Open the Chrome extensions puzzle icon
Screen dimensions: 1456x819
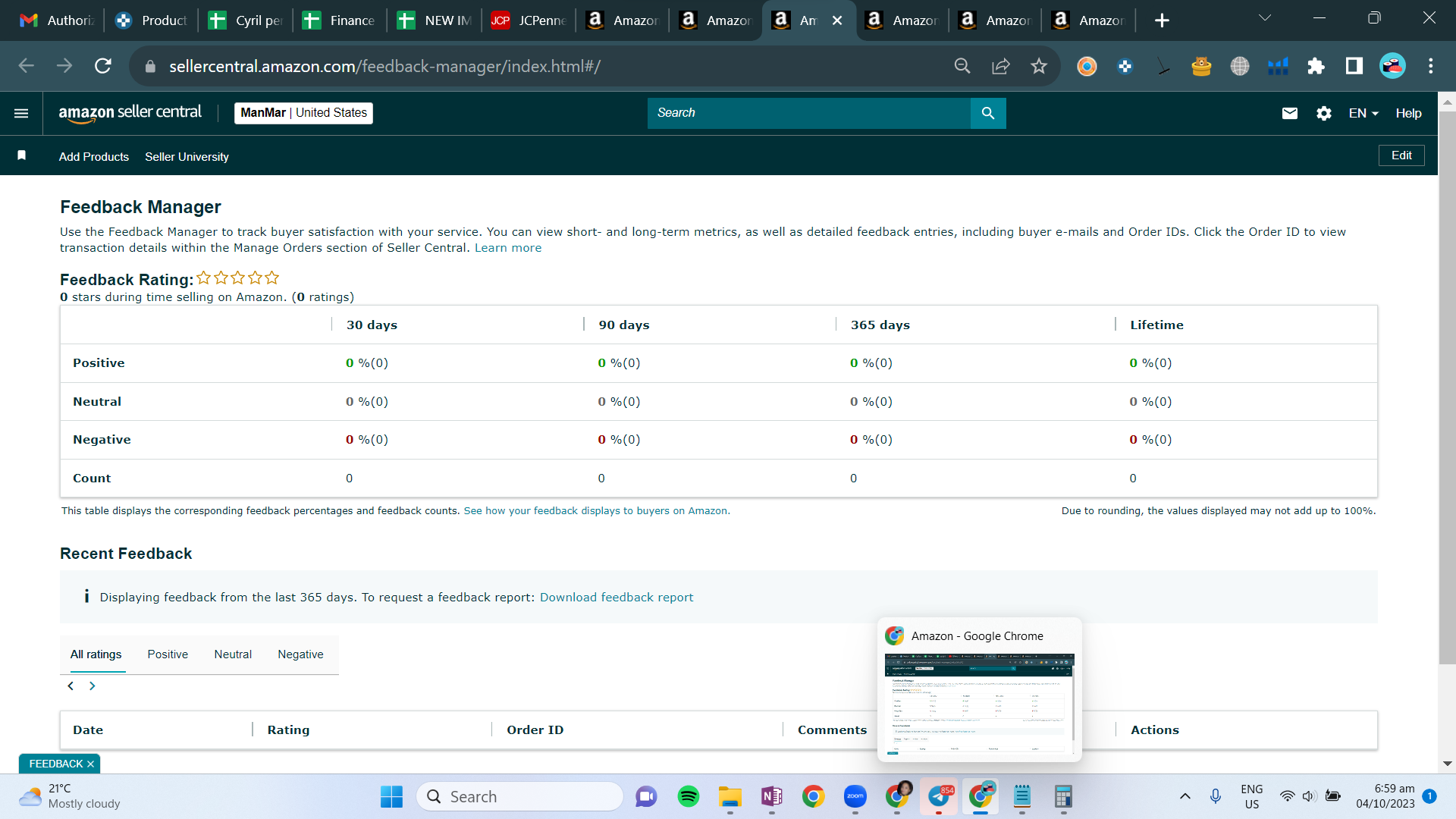(1316, 66)
